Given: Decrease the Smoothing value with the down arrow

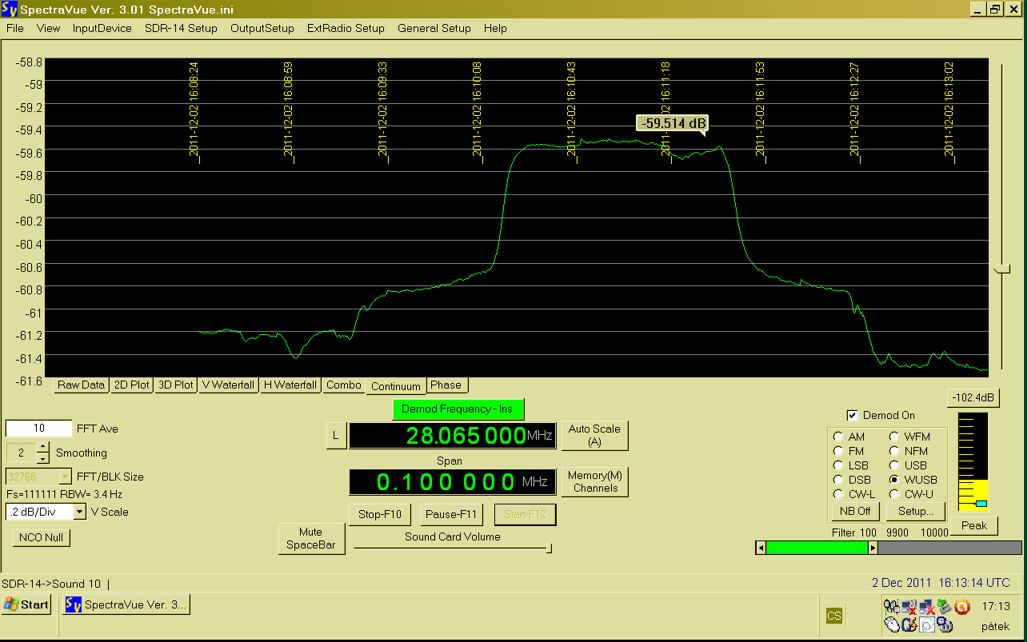Looking at the screenshot, I should pyautogui.click(x=43, y=457).
